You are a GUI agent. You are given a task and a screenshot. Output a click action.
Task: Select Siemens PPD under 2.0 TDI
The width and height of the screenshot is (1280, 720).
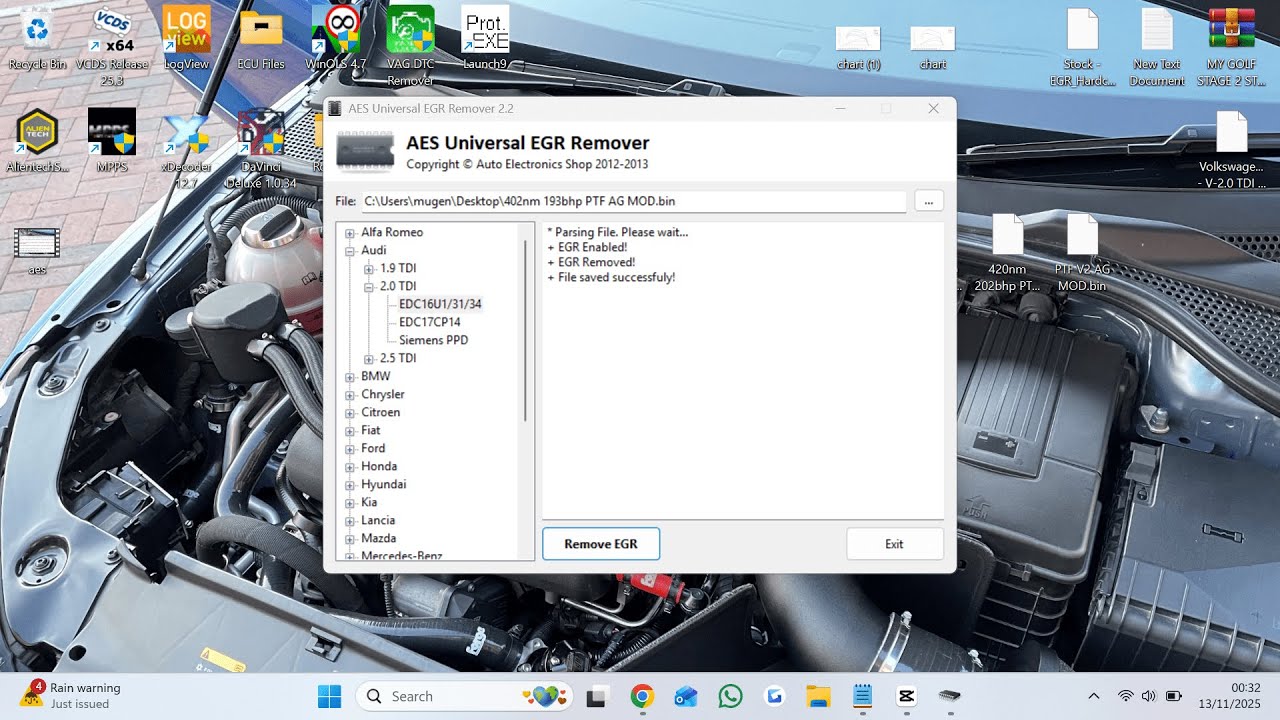(433, 340)
